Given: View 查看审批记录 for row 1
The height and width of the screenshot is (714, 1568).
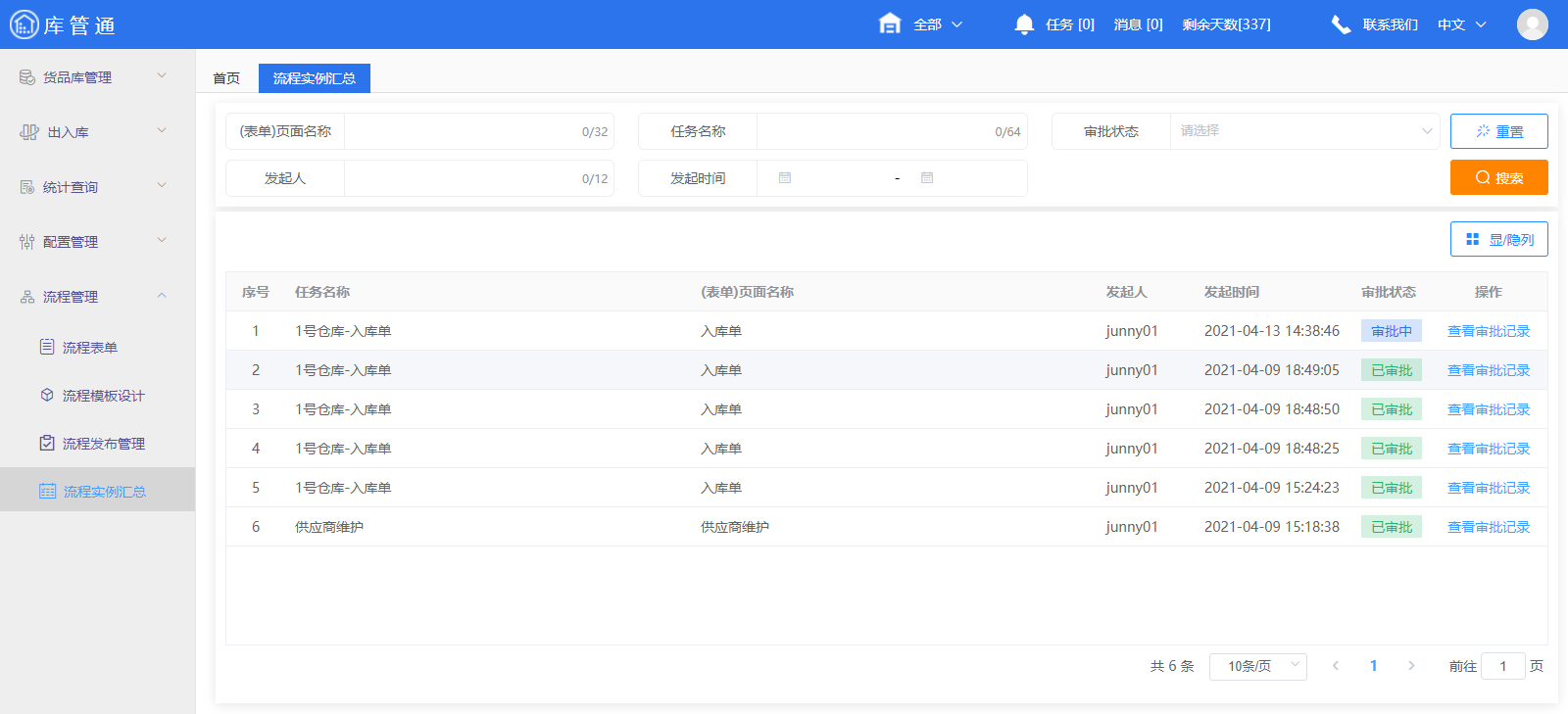Looking at the screenshot, I should 1488,331.
